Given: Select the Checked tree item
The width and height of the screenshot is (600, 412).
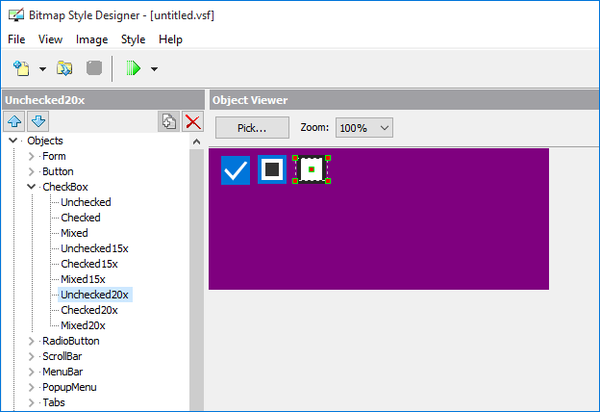Looking at the screenshot, I should pos(80,218).
